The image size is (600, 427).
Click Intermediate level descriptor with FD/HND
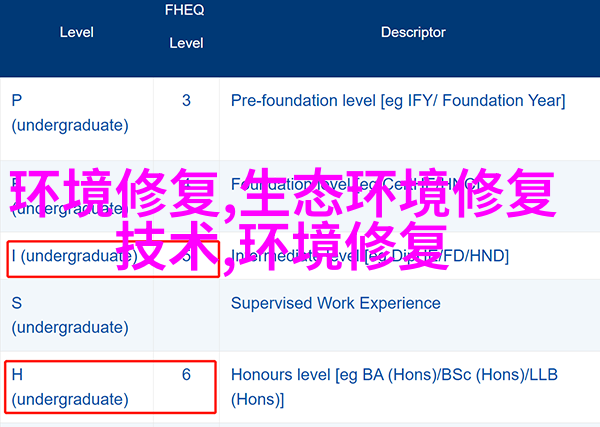370,256
